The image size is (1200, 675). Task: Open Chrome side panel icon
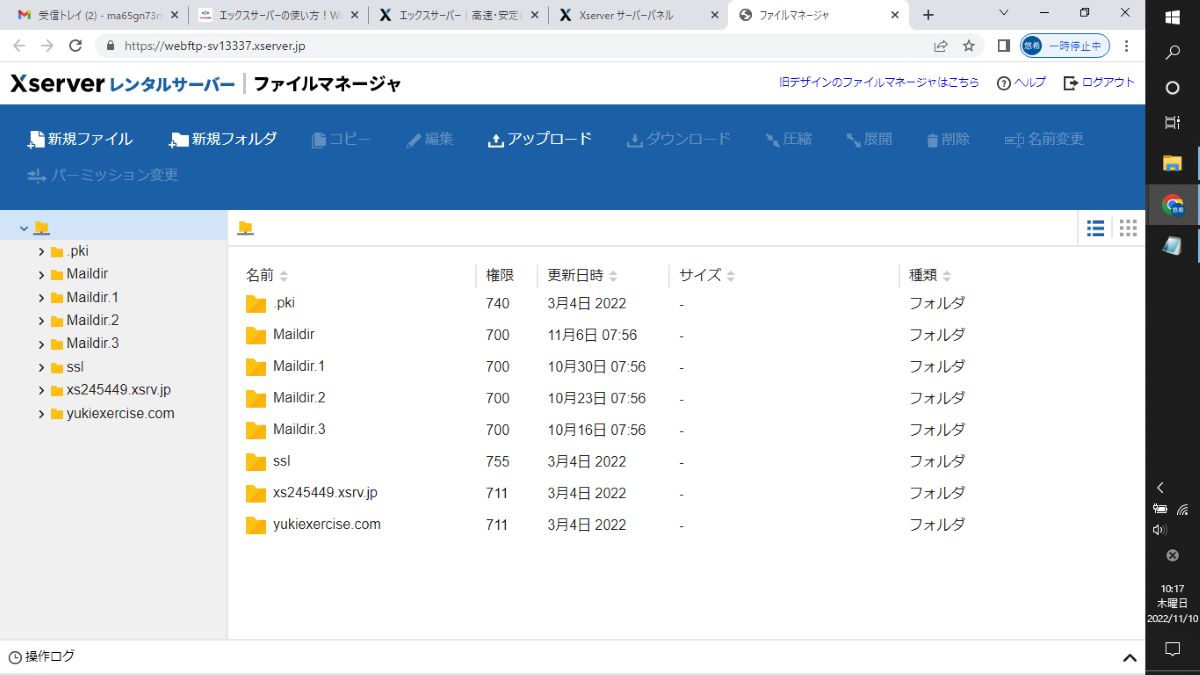1003,46
